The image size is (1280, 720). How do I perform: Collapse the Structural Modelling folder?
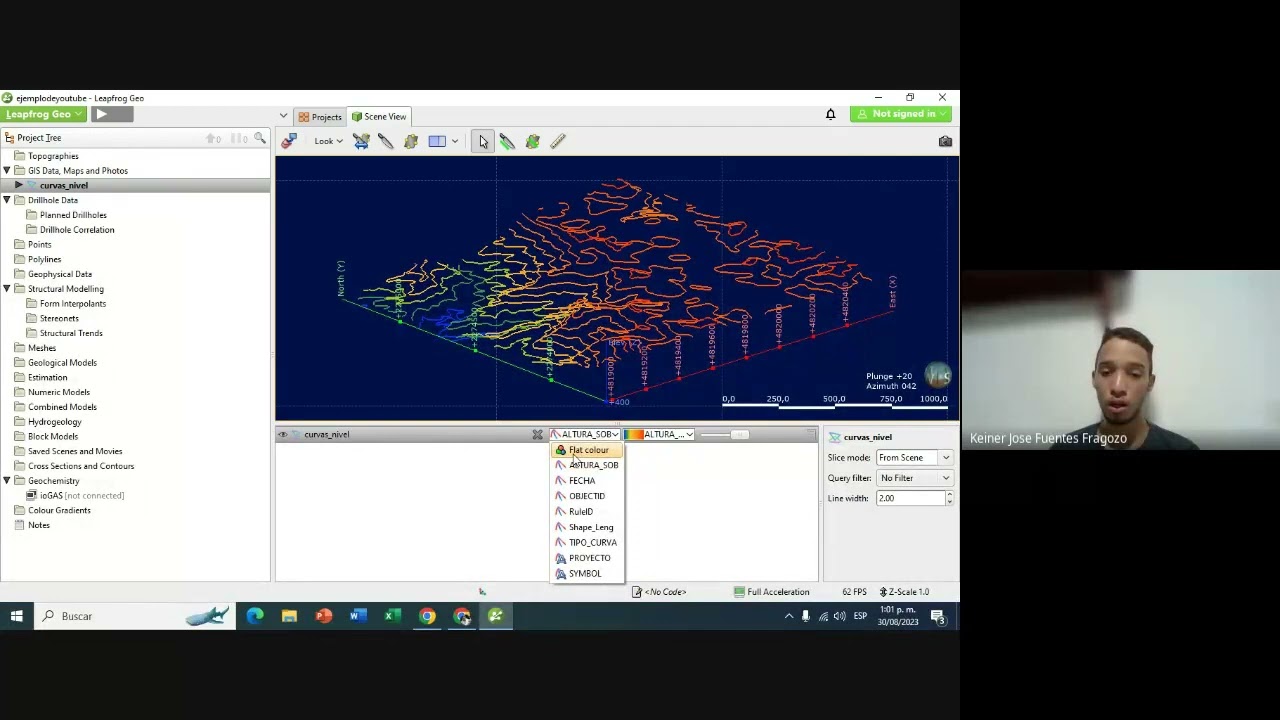coord(7,289)
